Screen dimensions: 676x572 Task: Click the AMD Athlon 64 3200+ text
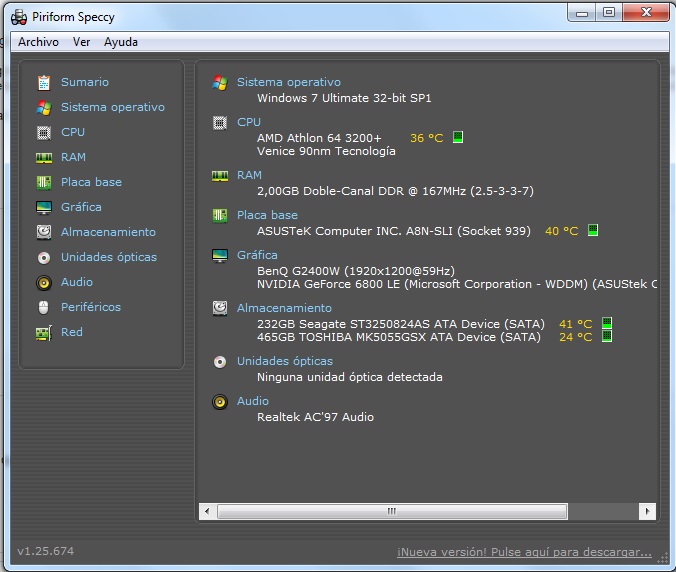tap(319, 138)
